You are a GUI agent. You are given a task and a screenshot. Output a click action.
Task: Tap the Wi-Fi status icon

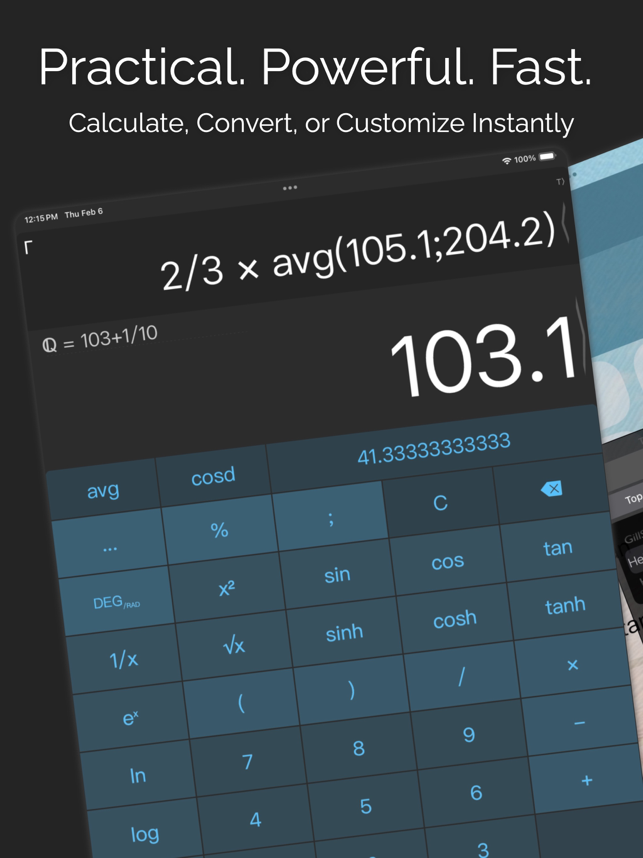coord(507,160)
